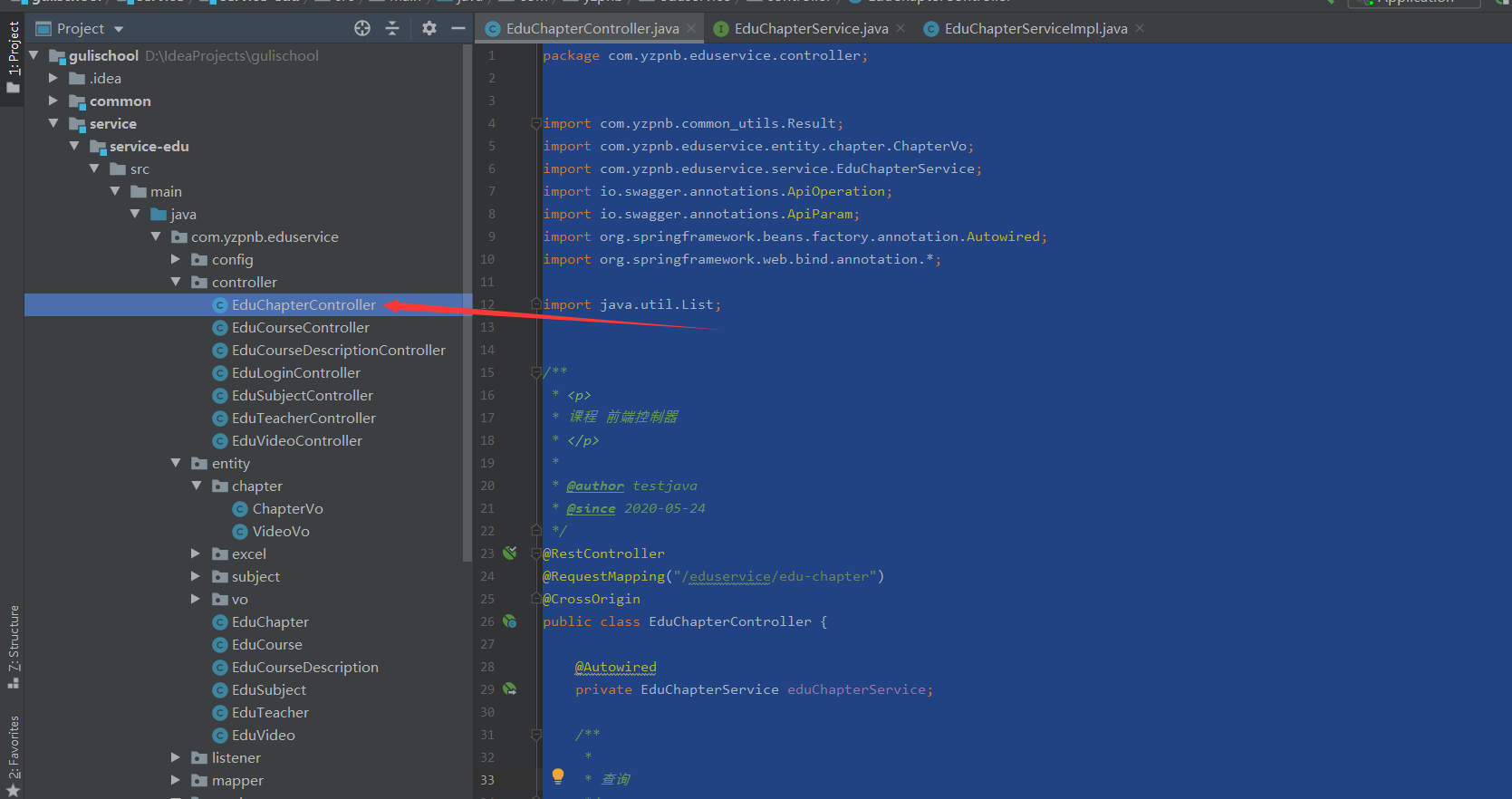
Task: Expand the config package
Action: coord(176,259)
